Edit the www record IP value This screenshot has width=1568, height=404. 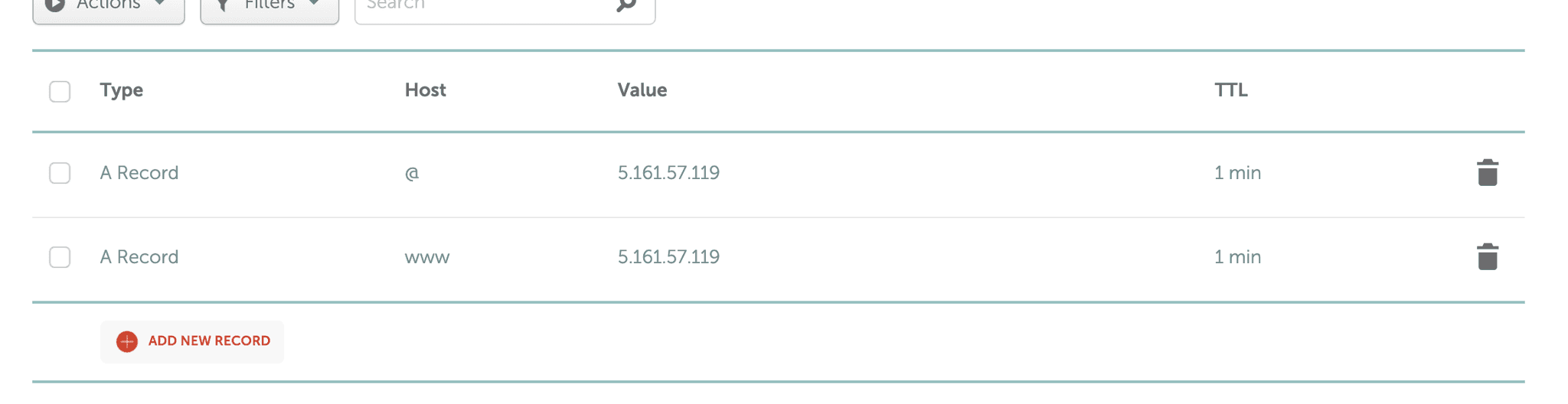click(668, 257)
